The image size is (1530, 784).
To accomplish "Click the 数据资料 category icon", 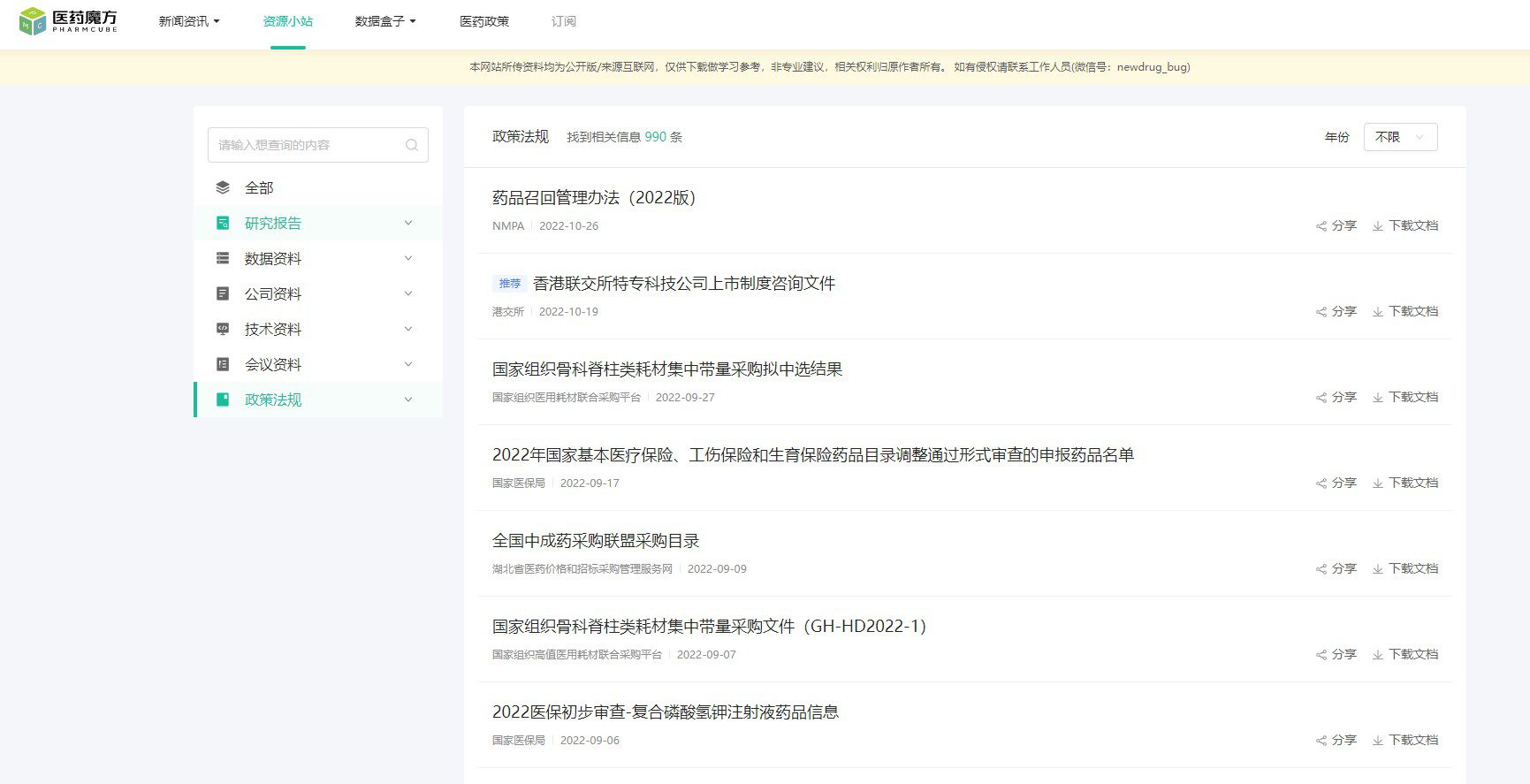I will pyautogui.click(x=223, y=258).
